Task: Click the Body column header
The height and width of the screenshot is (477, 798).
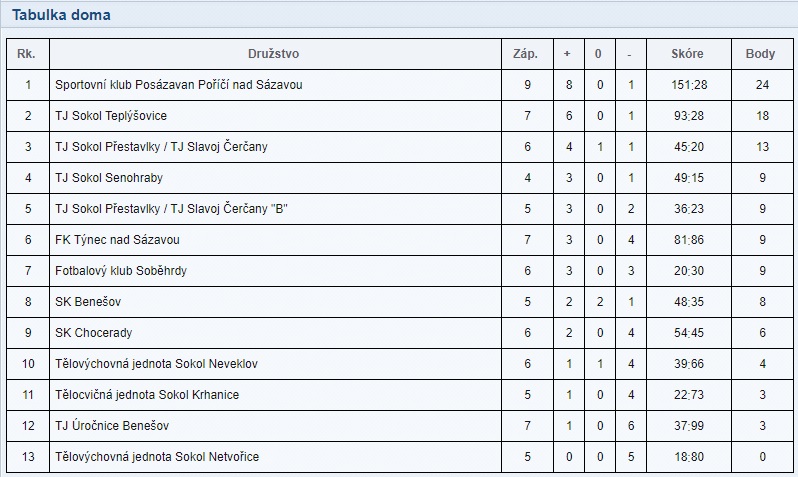Action: [760, 54]
